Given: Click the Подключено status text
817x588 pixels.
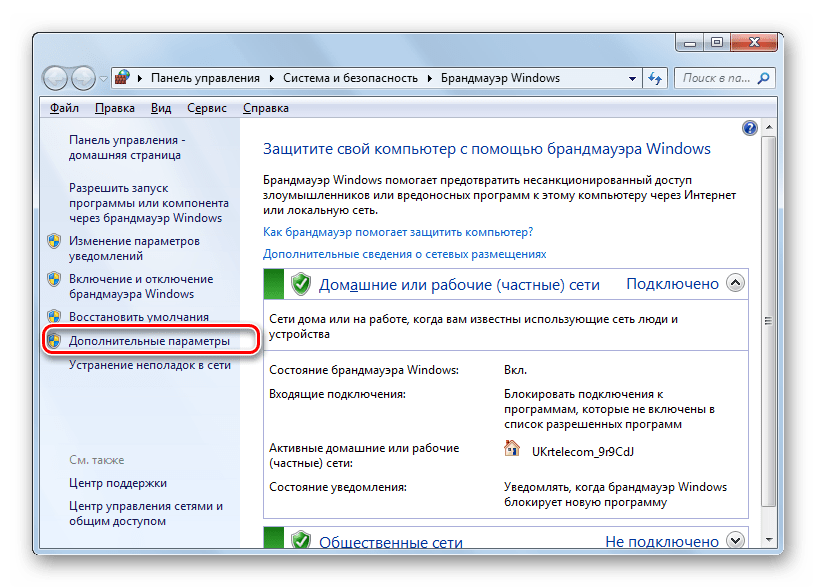Looking at the screenshot, I should tap(672, 284).
